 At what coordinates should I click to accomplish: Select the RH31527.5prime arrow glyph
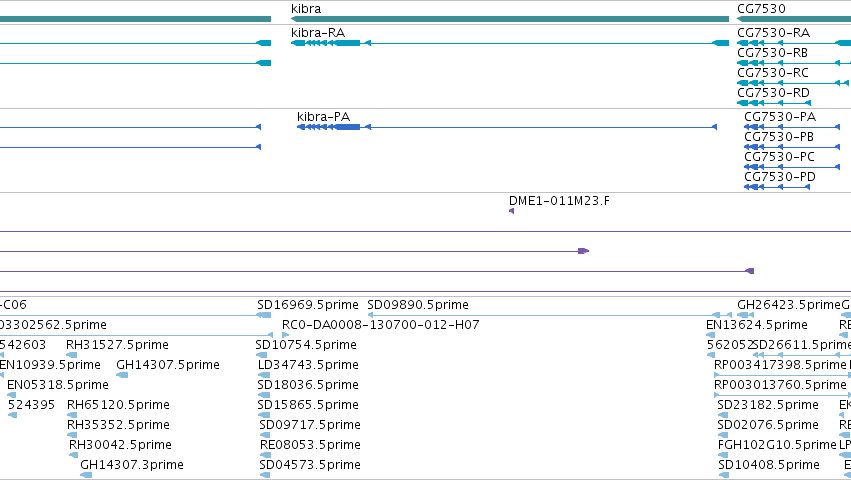pyautogui.click(x=72, y=355)
